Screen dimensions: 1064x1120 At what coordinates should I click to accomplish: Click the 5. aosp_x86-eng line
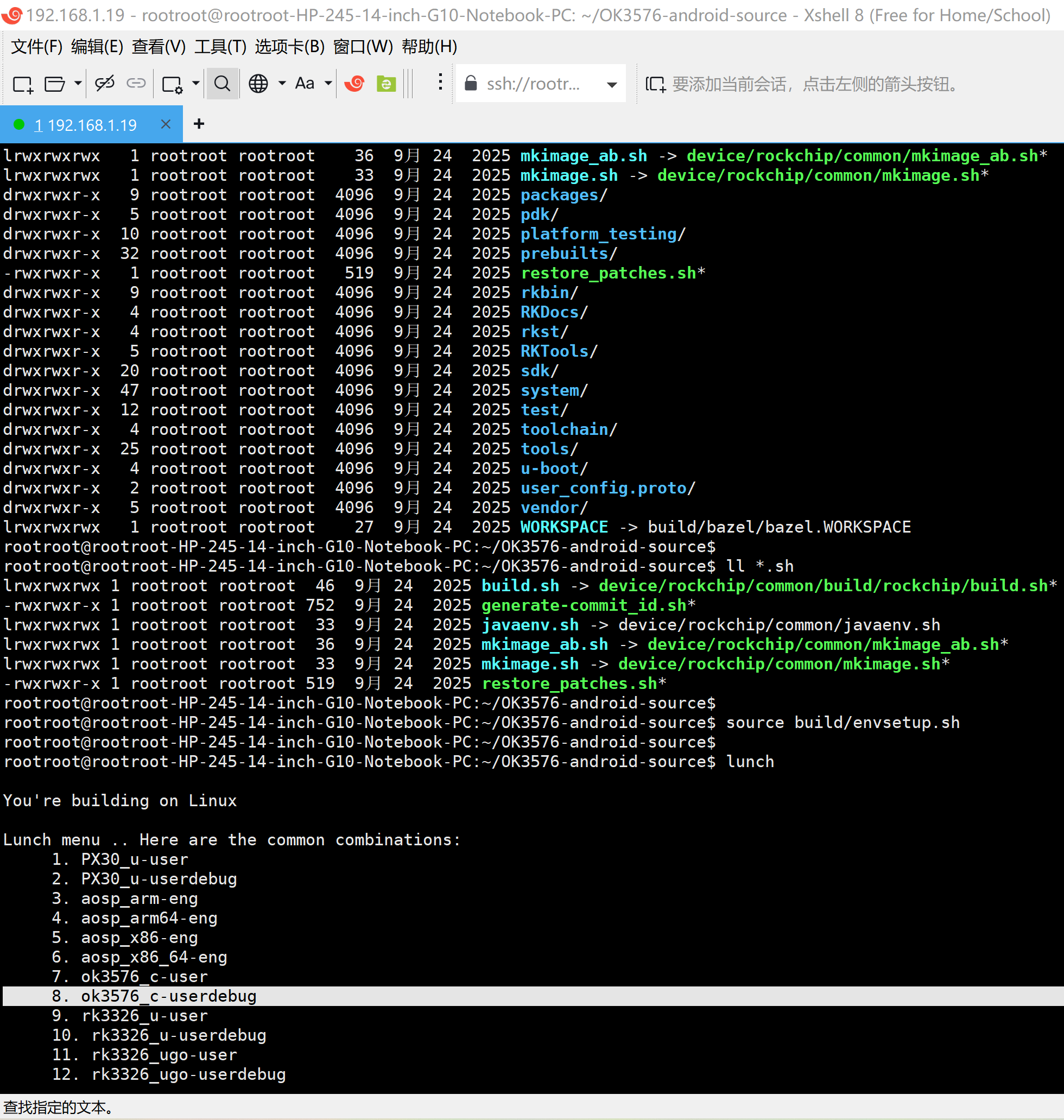(125, 938)
